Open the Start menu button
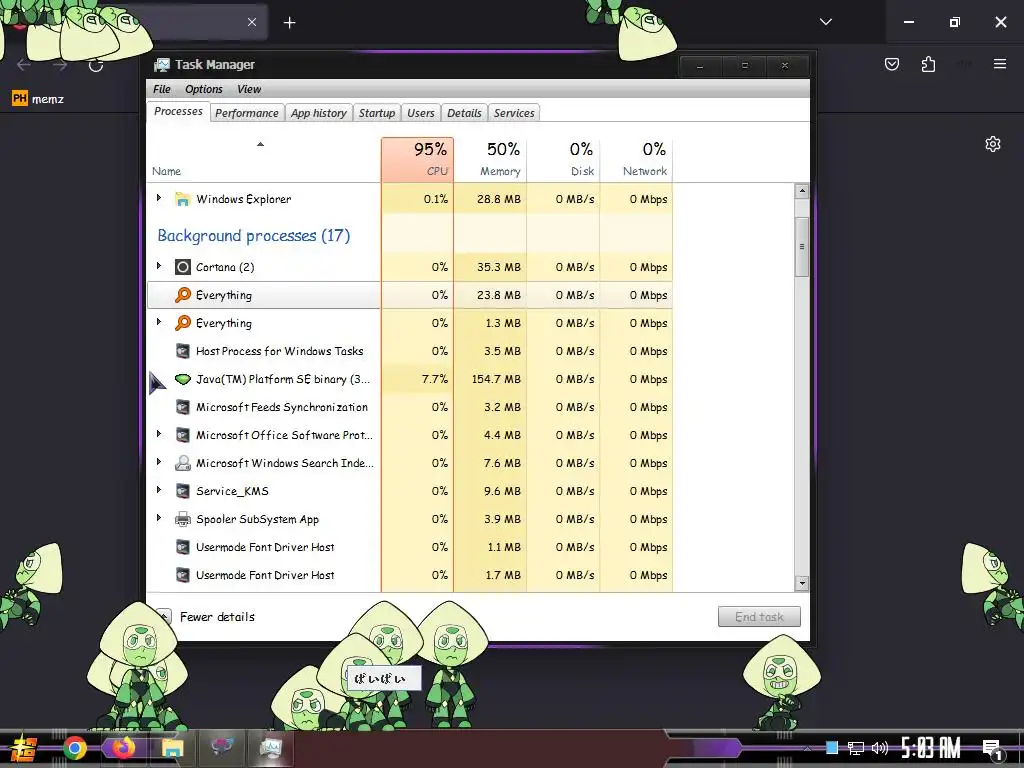1024x768 pixels. point(24,748)
